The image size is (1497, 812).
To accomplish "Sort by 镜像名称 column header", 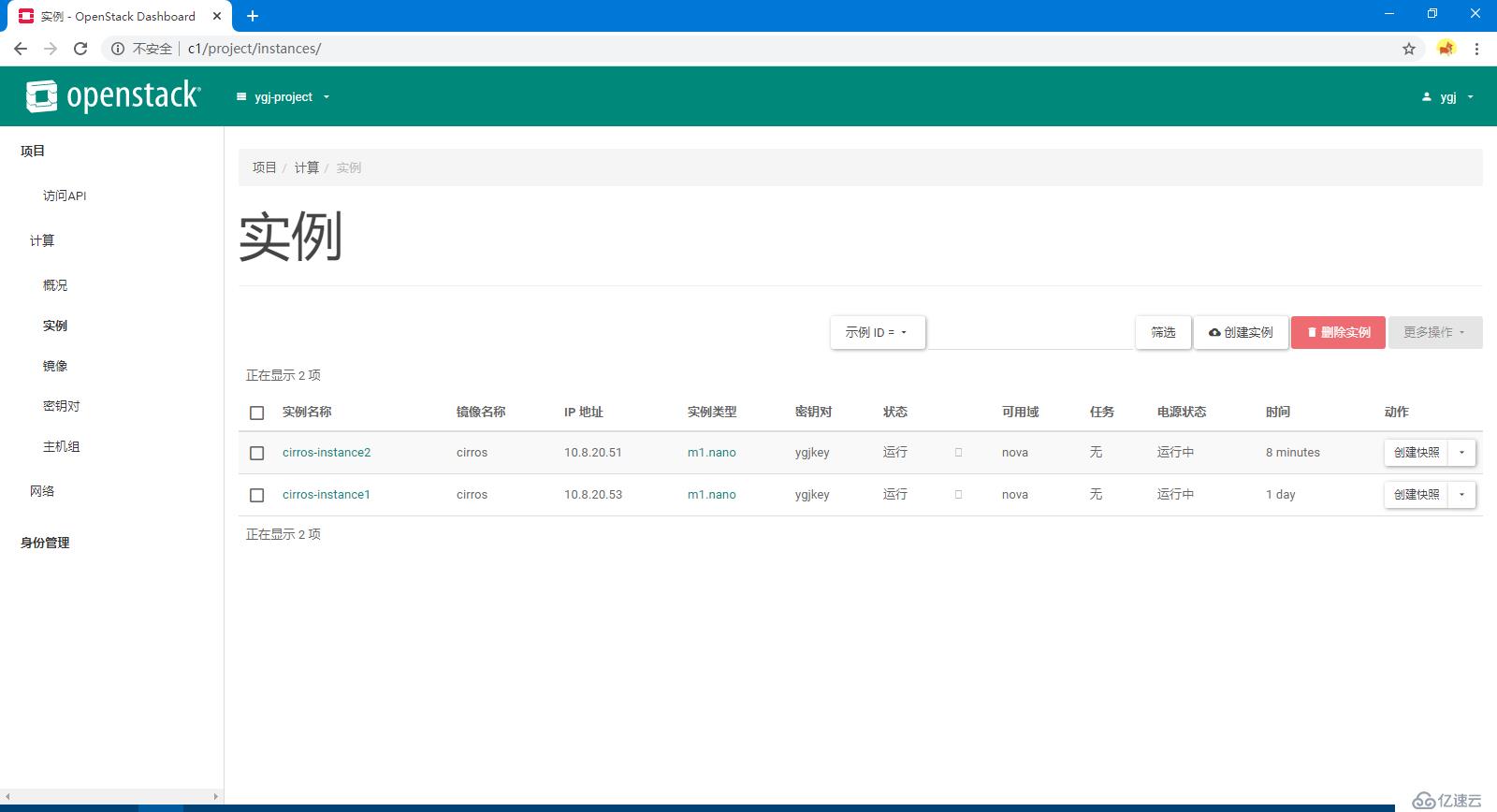I will (x=481, y=412).
